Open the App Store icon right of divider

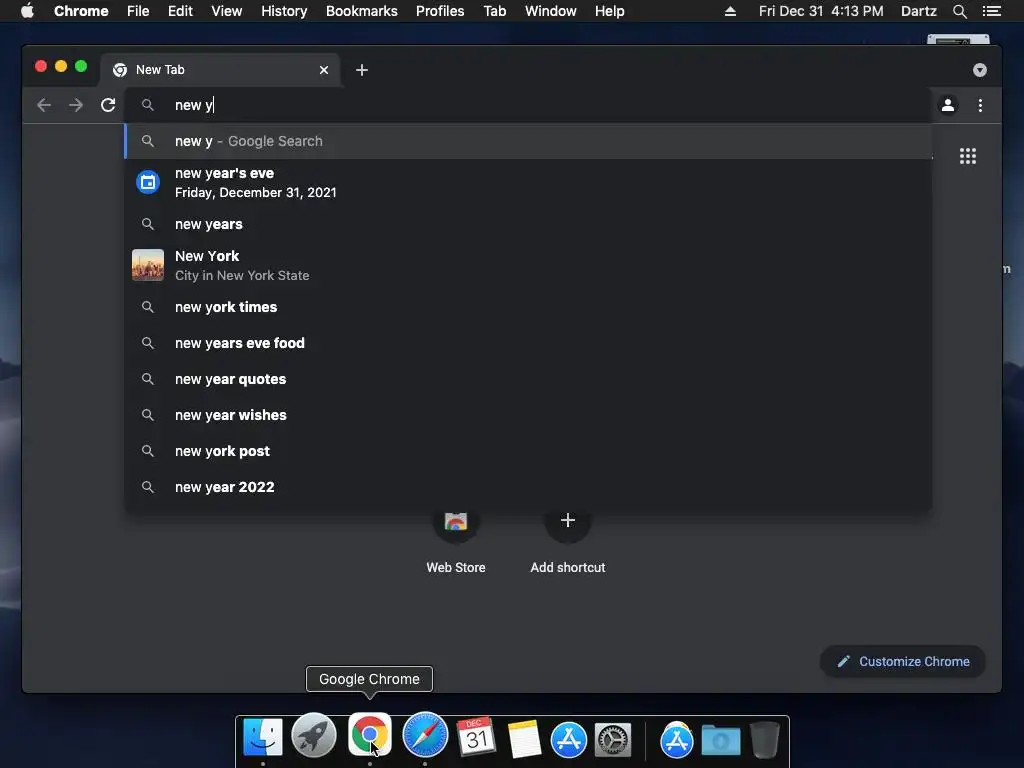[x=677, y=740]
